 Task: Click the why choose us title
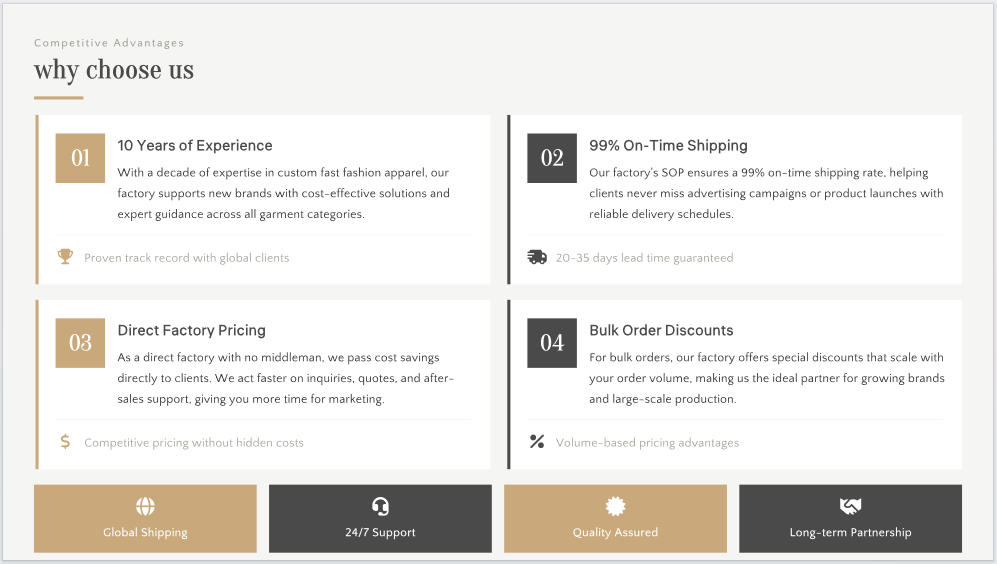click(114, 71)
